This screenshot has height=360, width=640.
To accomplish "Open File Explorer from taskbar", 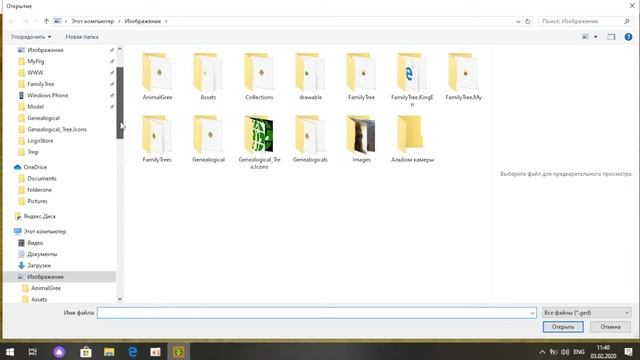I will point(109,352).
